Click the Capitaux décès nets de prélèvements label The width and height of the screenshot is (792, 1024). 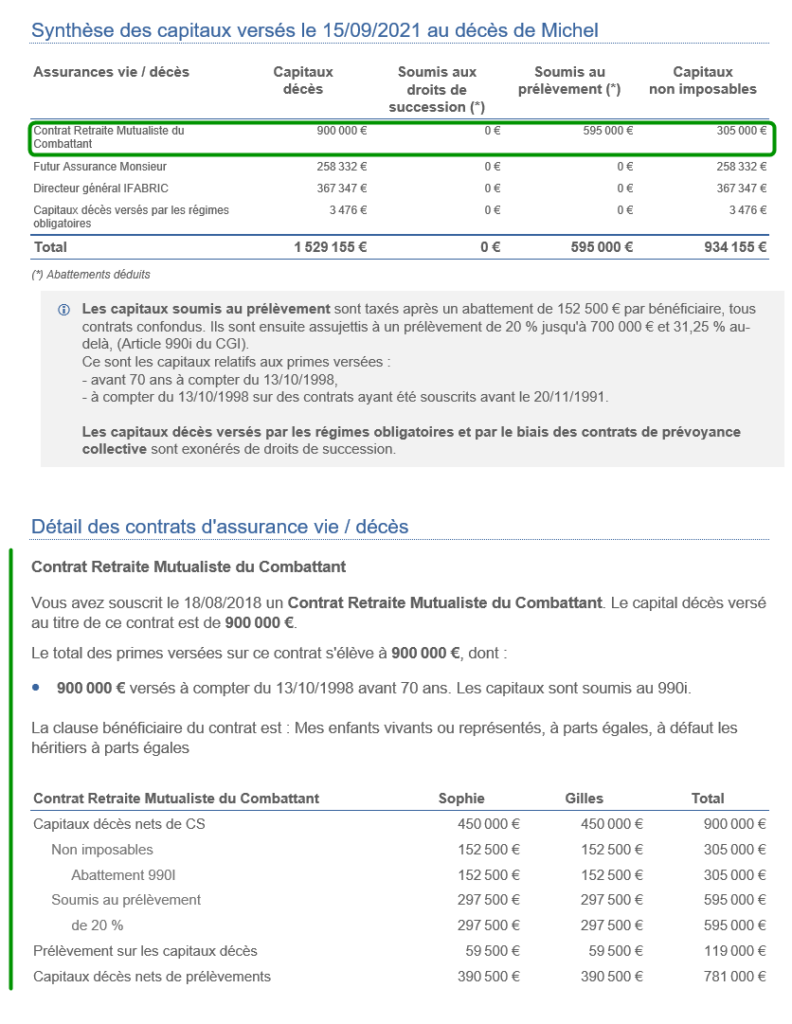(152, 976)
